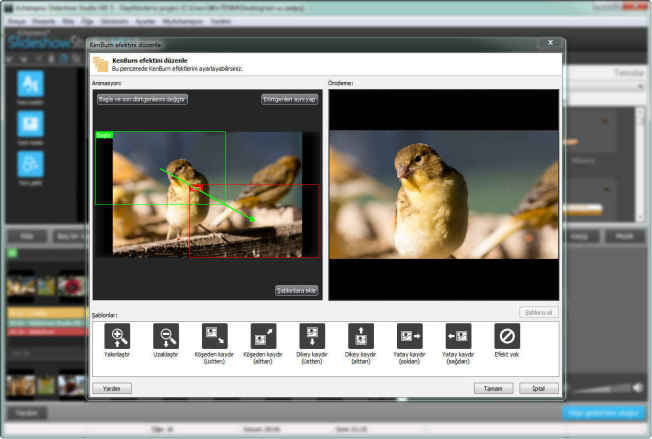Click the green start rectangle label
Image resolution: width=652 pixels, height=439 pixels.
(x=104, y=134)
